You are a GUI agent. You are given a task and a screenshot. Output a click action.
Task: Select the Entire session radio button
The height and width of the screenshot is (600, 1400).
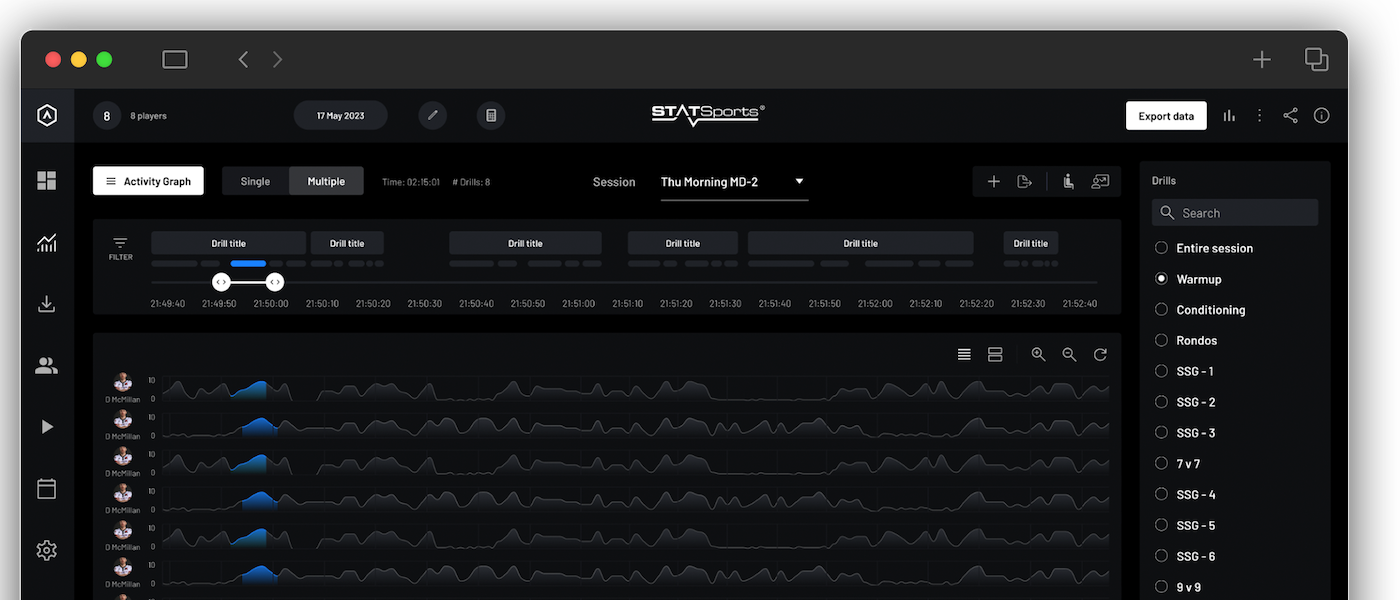click(x=1161, y=248)
